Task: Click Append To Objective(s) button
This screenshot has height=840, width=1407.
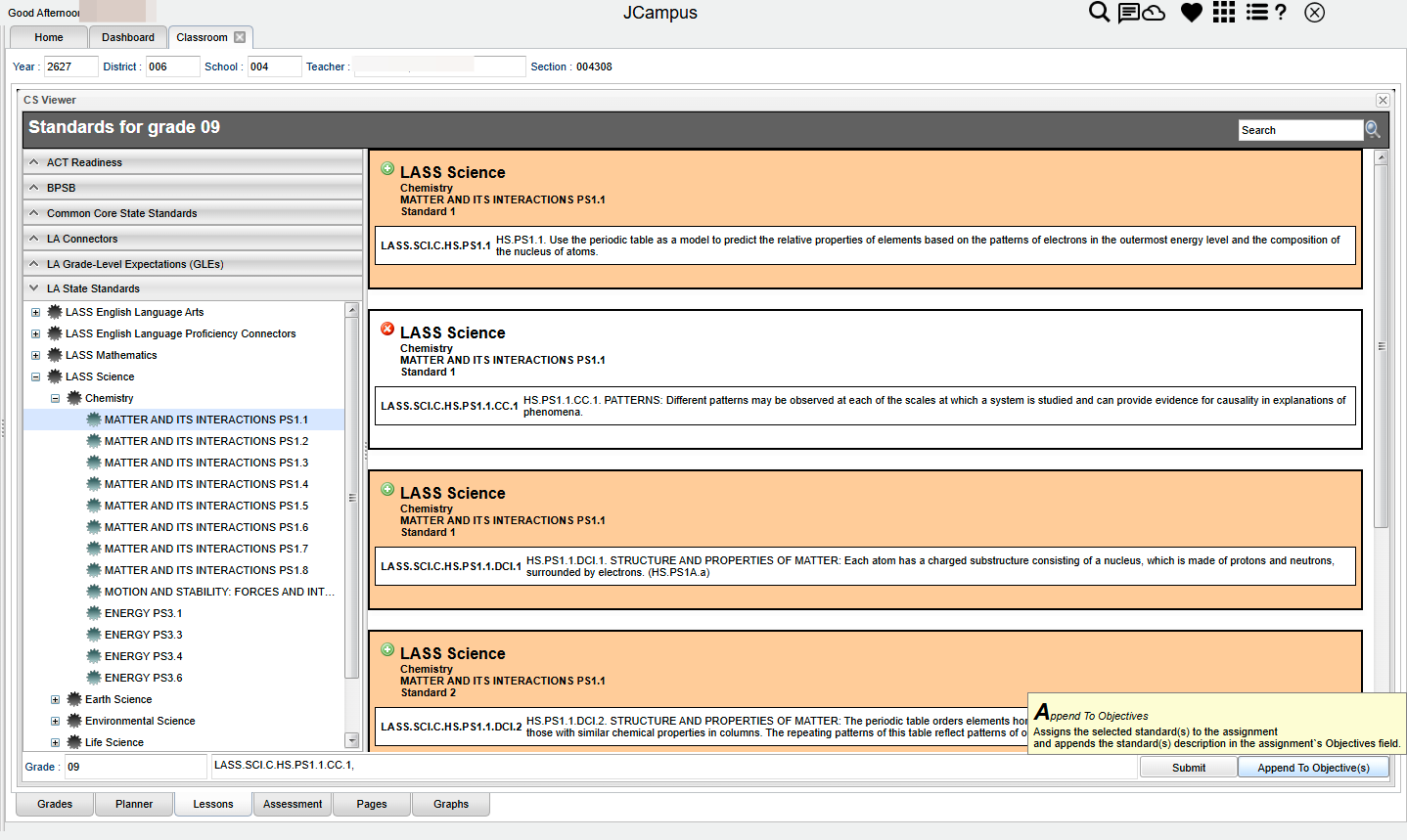Action: (x=1313, y=768)
